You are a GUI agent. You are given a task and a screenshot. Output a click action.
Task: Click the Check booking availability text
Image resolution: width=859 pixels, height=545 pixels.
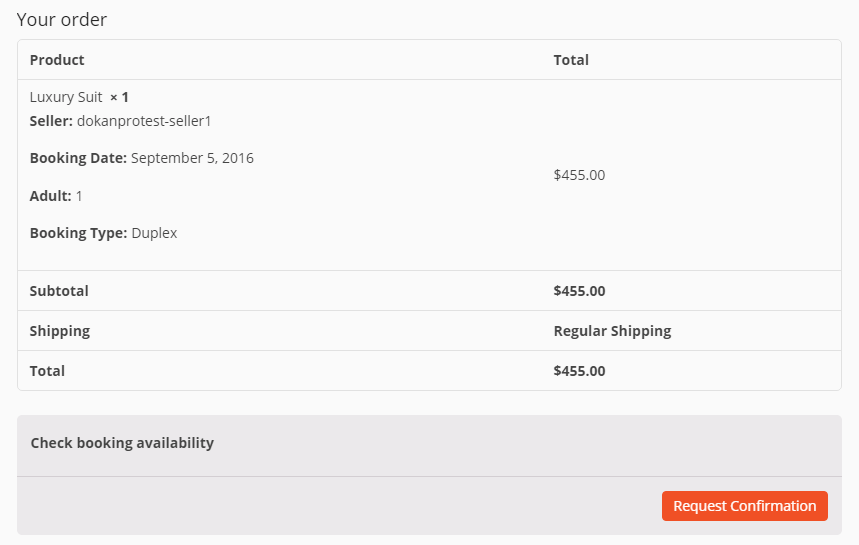(122, 443)
